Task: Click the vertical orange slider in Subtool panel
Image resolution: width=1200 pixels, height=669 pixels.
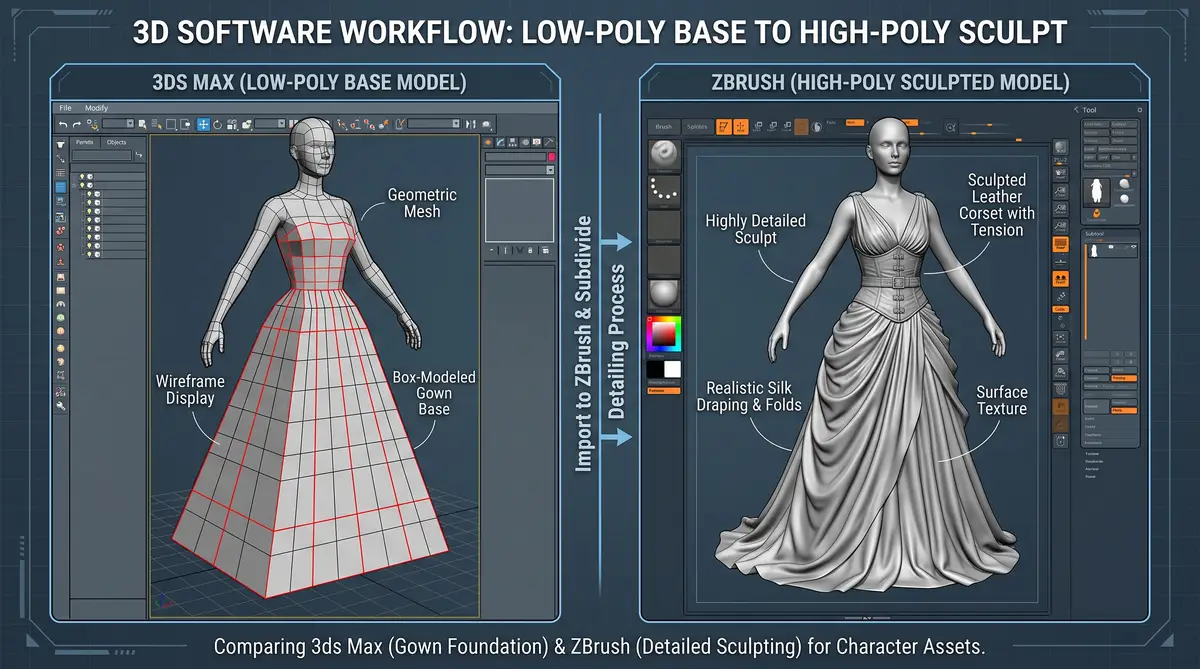Action: point(1085,292)
